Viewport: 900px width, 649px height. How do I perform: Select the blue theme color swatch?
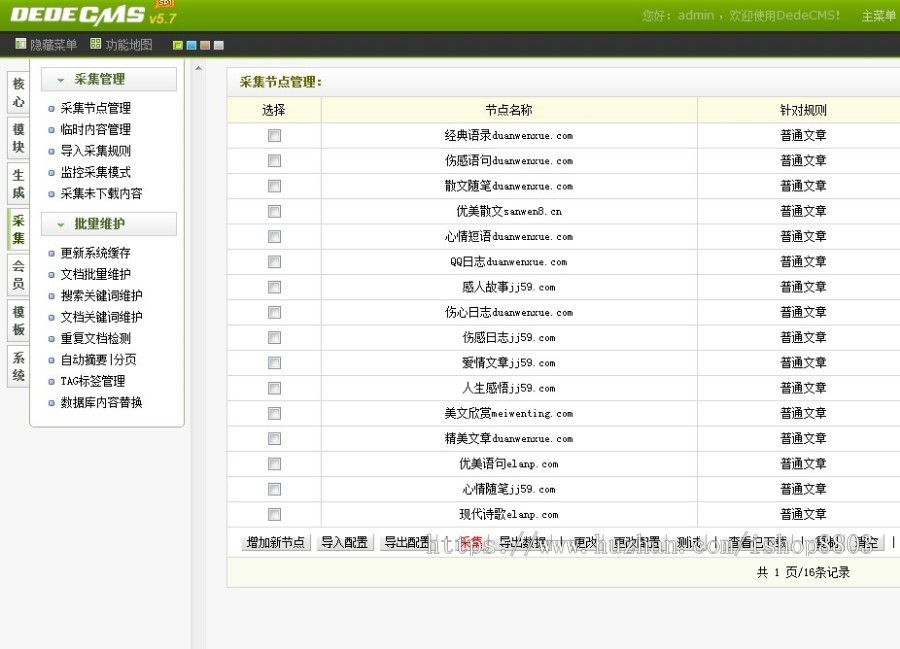190,44
